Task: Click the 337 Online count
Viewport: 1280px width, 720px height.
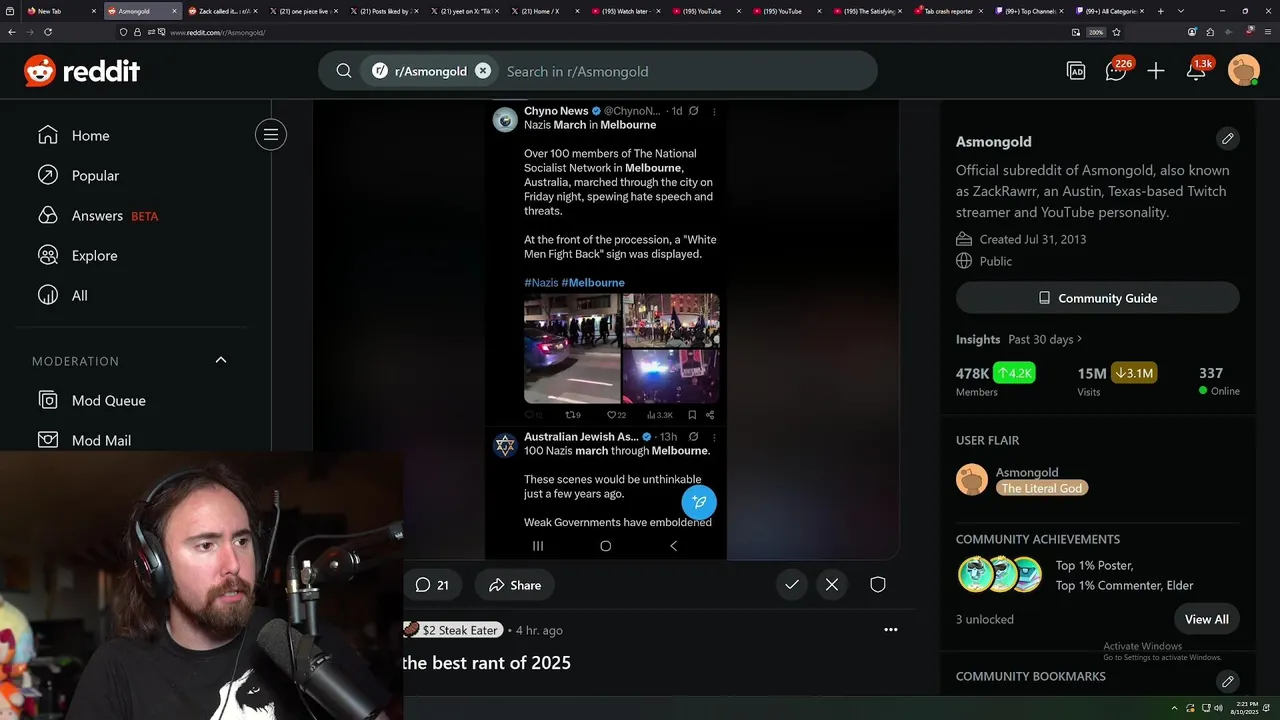Action: (x=1219, y=381)
